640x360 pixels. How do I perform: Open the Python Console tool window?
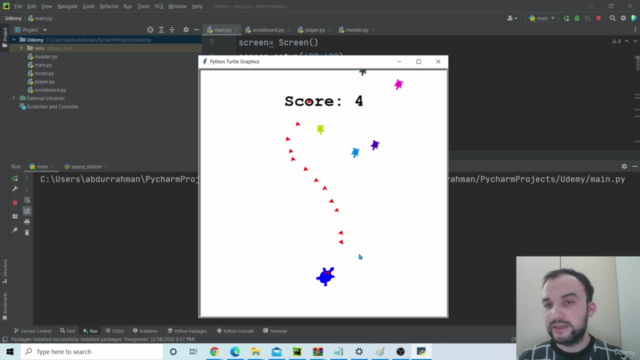tap(235, 331)
